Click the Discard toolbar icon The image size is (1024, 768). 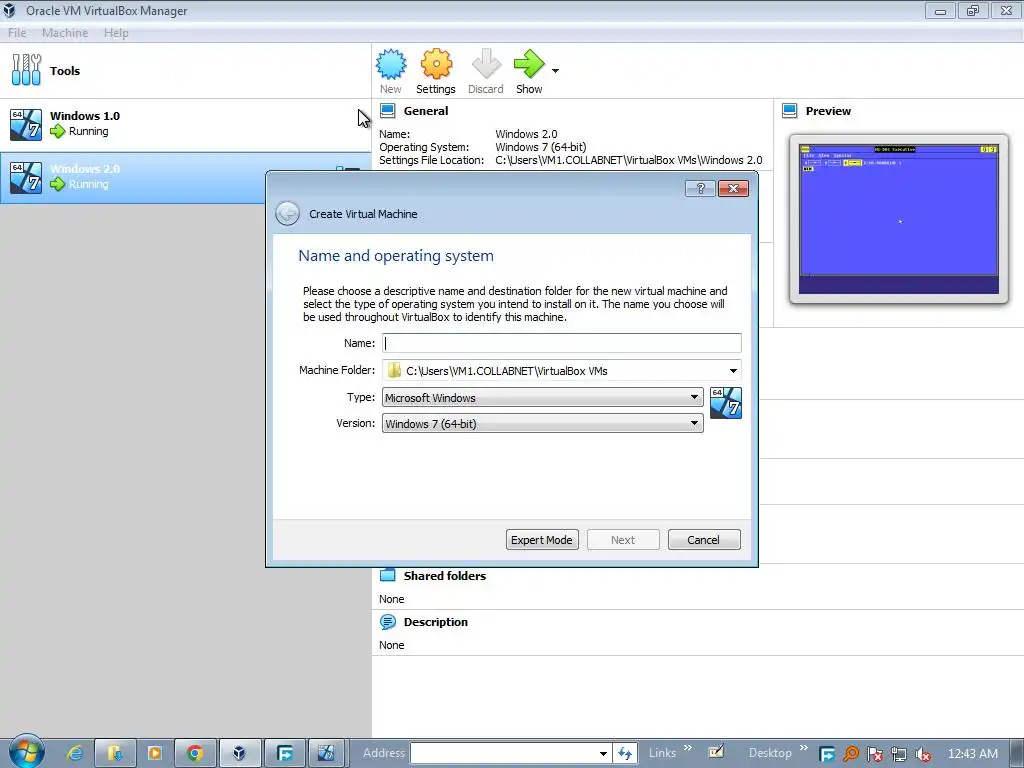click(485, 71)
